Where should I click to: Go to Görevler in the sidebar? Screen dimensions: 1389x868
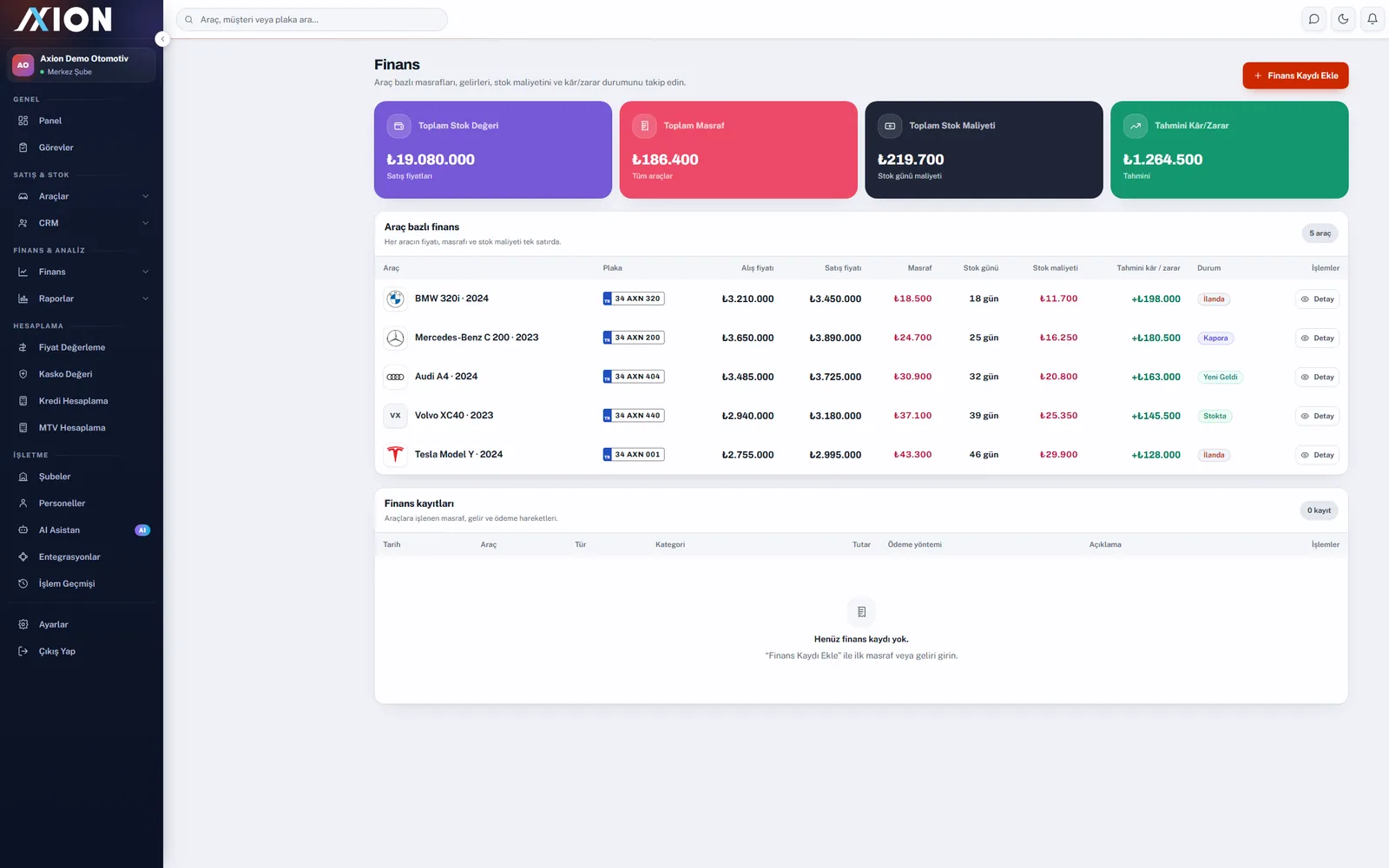coord(82,148)
